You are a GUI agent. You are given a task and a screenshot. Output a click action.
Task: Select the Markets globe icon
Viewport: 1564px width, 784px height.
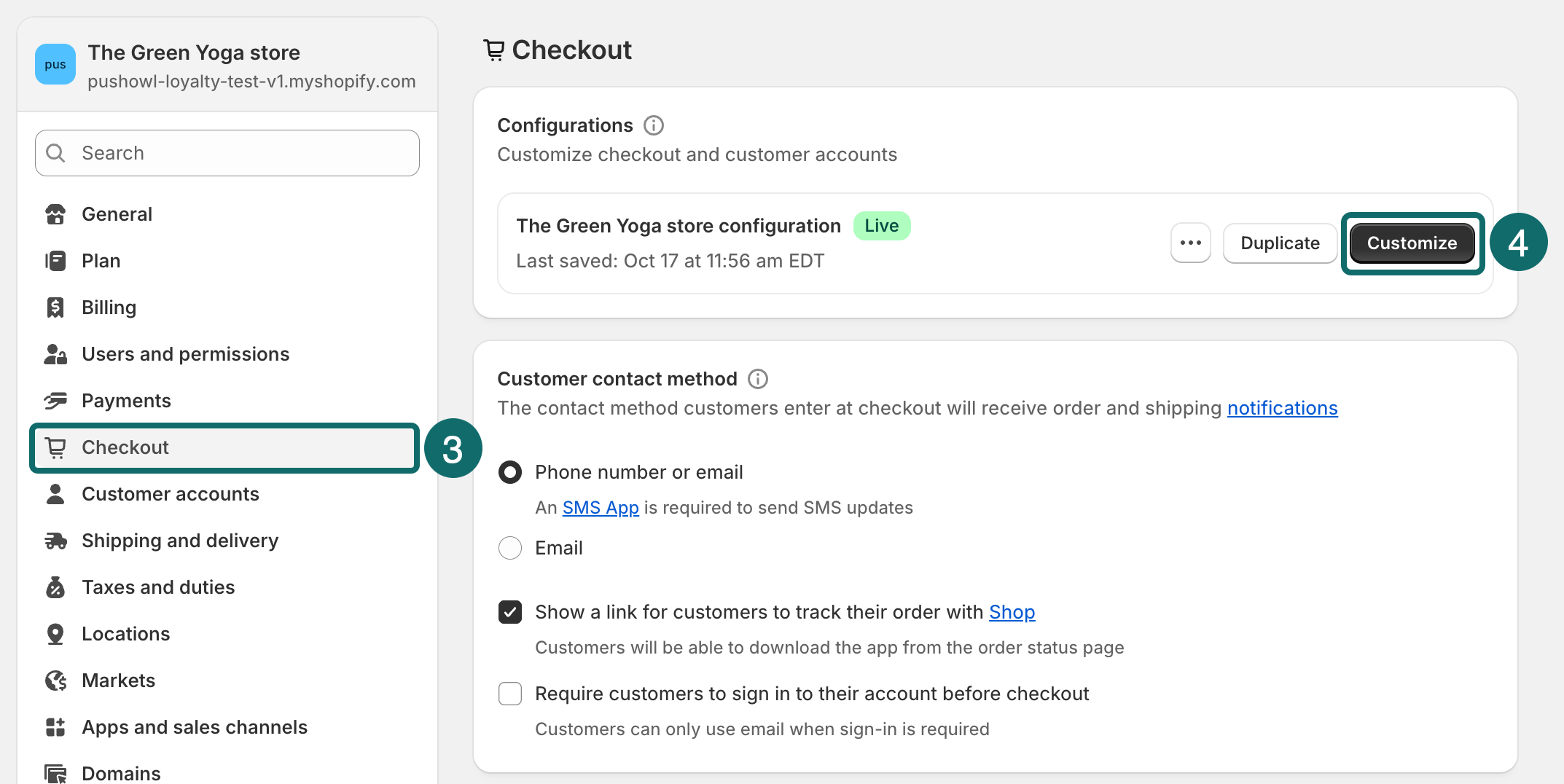[55, 680]
